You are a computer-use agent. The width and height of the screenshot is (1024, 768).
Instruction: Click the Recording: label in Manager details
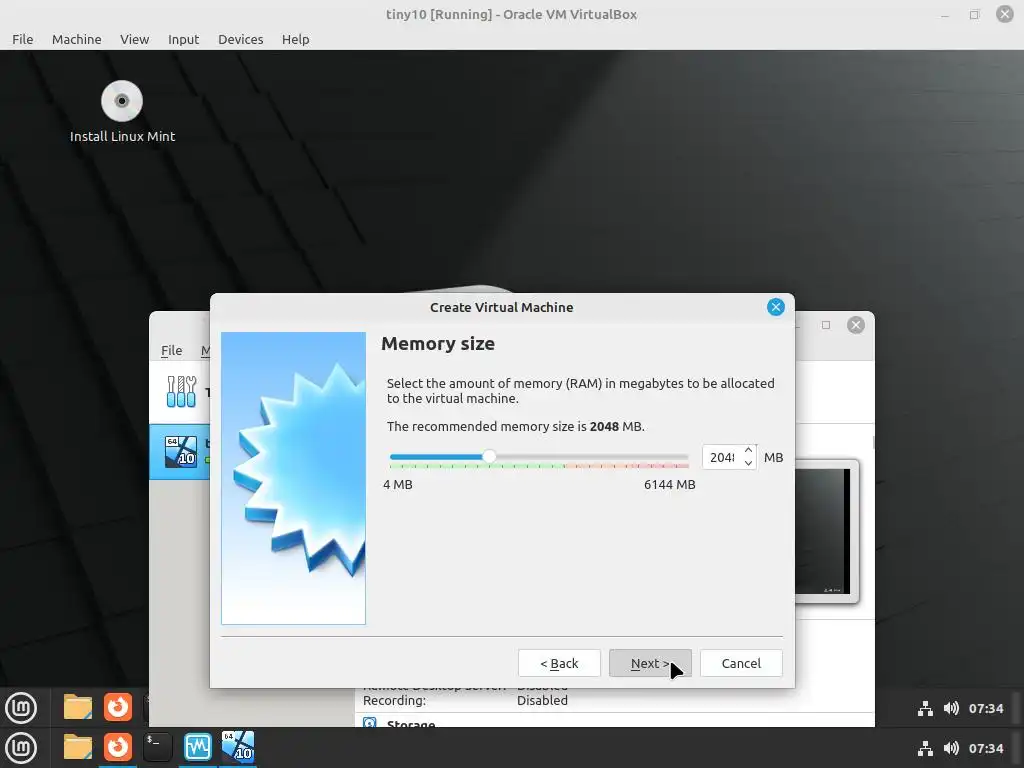coord(394,701)
